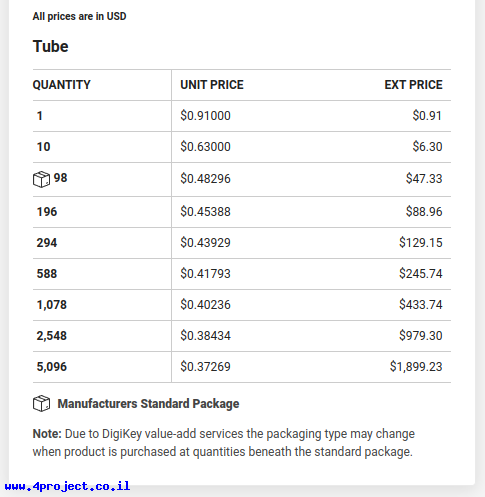Click the All prices are in USD text
The height and width of the screenshot is (497, 485).
(79, 16)
